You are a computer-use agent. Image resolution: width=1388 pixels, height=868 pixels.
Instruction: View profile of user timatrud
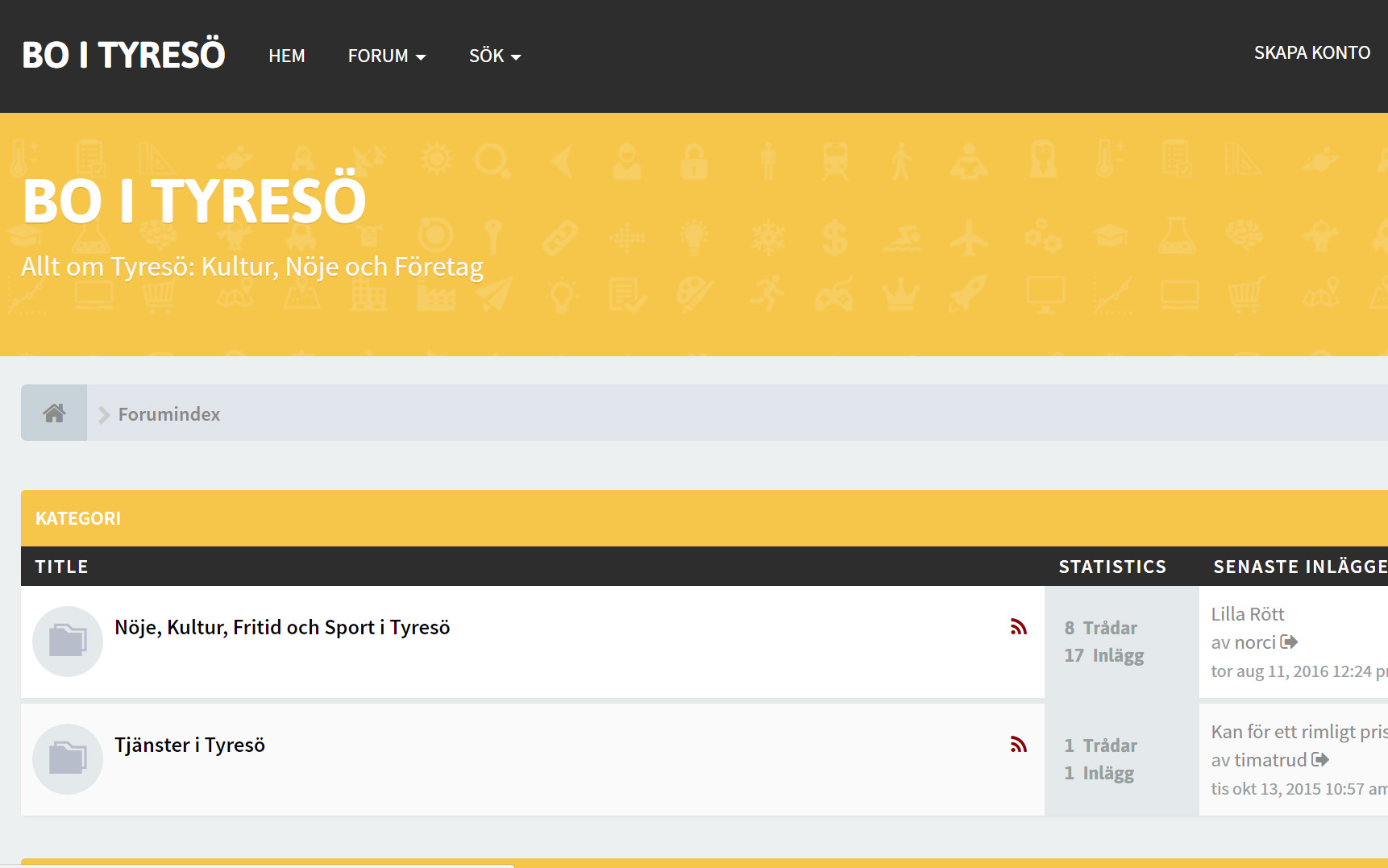click(1270, 761)
